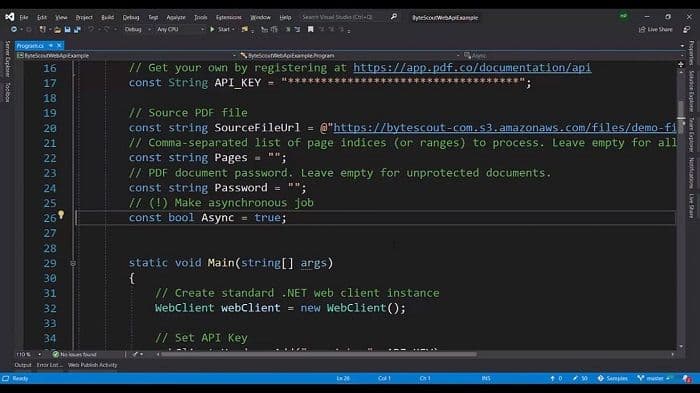Open the Toolbox side tab
Image resolution: width=700 pixels, height=393 pixels.
coord(7,92)
